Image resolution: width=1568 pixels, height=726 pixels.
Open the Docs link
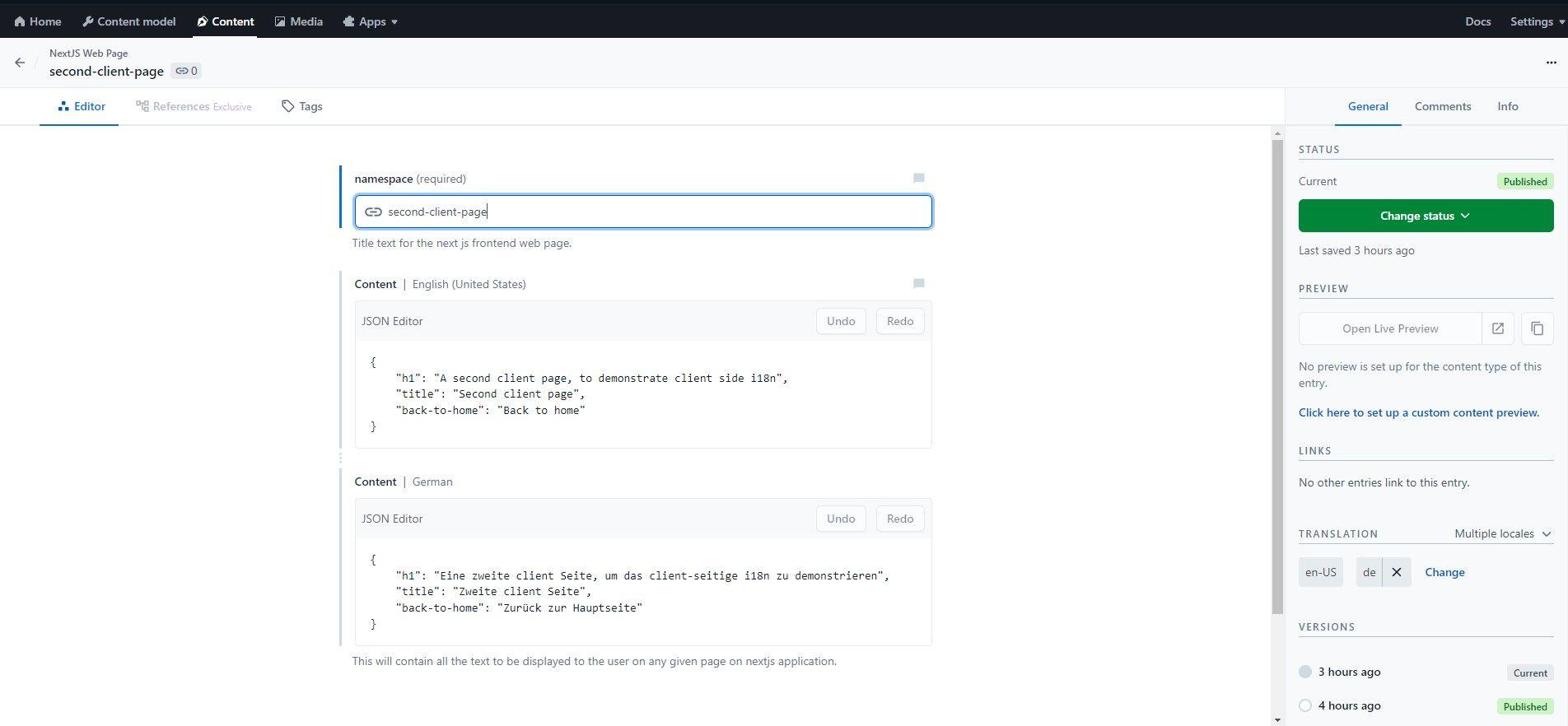pos(1477,21)
